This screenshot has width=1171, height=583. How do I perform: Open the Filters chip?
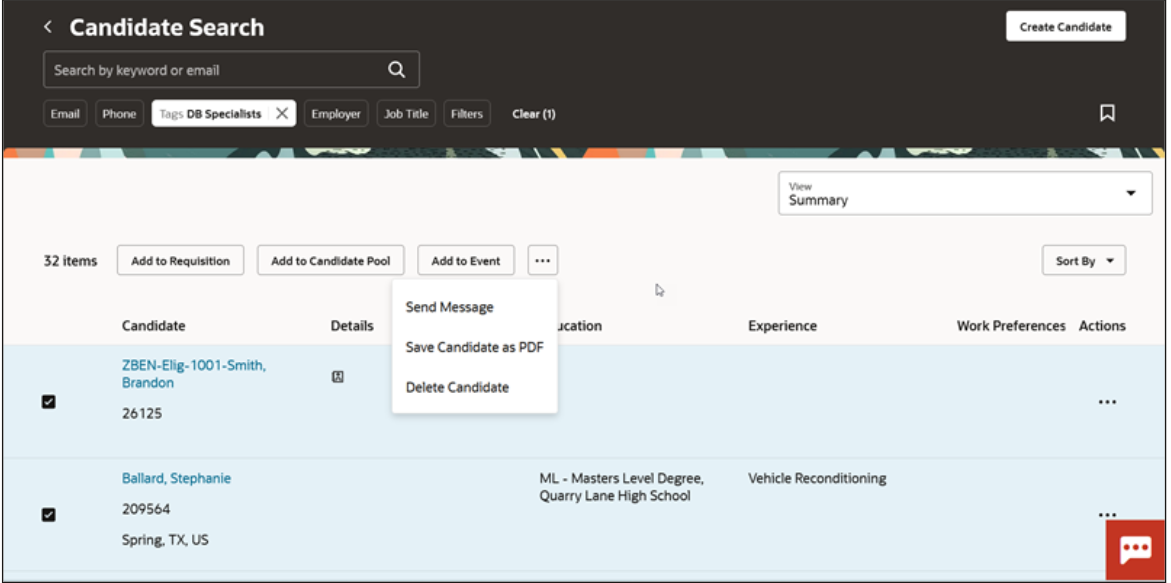point(467,113)
